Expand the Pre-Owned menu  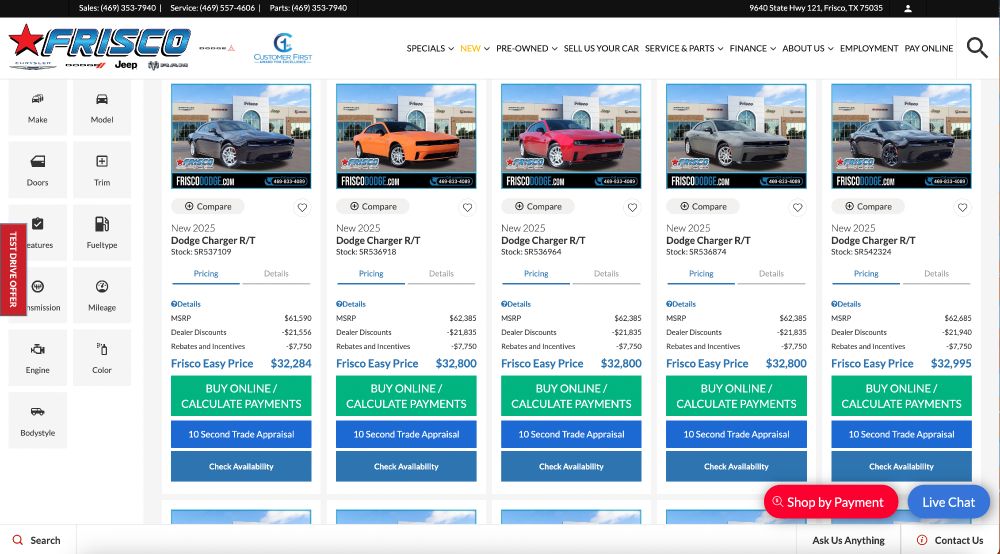pyautogui.click(x=527, y=48)
